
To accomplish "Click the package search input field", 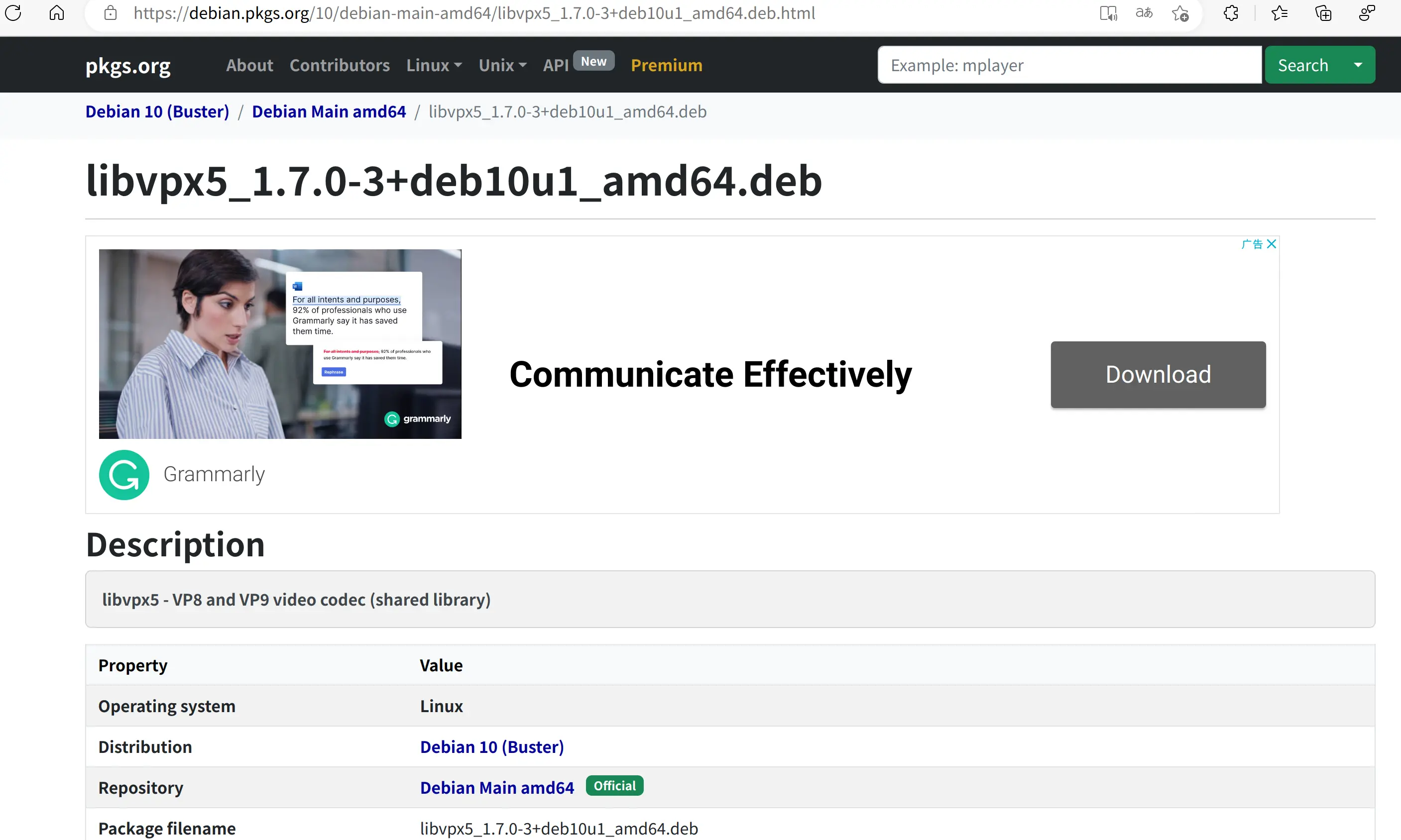I will tap(1068, 65).
